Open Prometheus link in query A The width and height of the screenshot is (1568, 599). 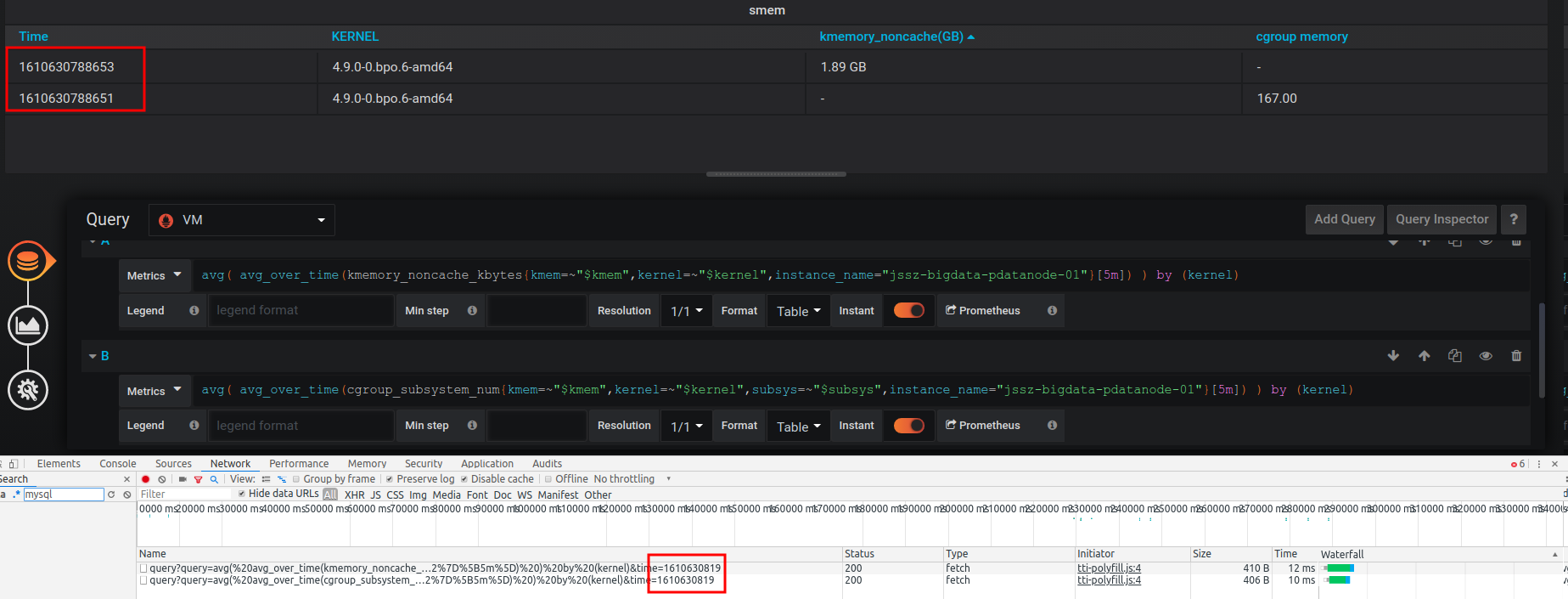click(983, 311)
